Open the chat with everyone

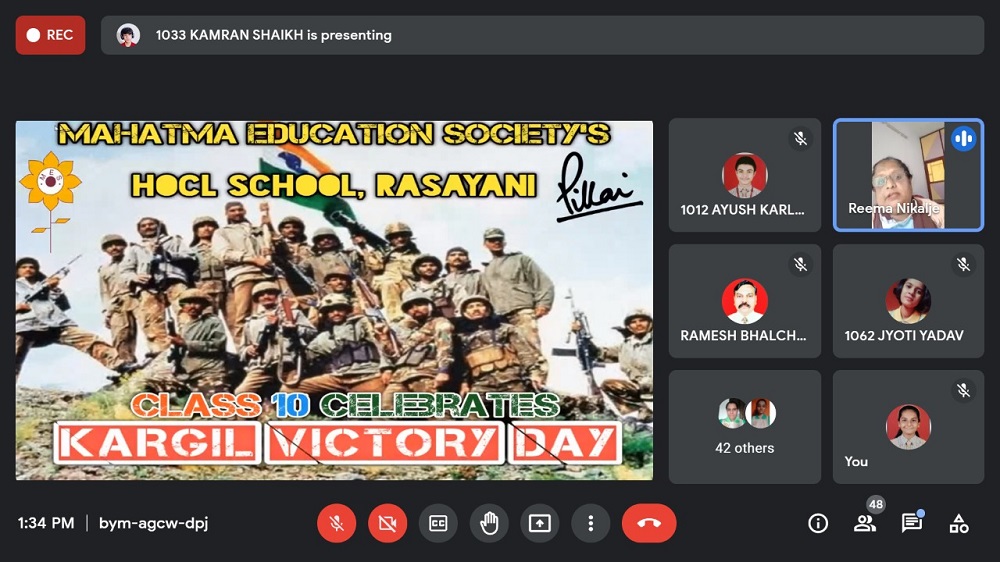point(911,523)
